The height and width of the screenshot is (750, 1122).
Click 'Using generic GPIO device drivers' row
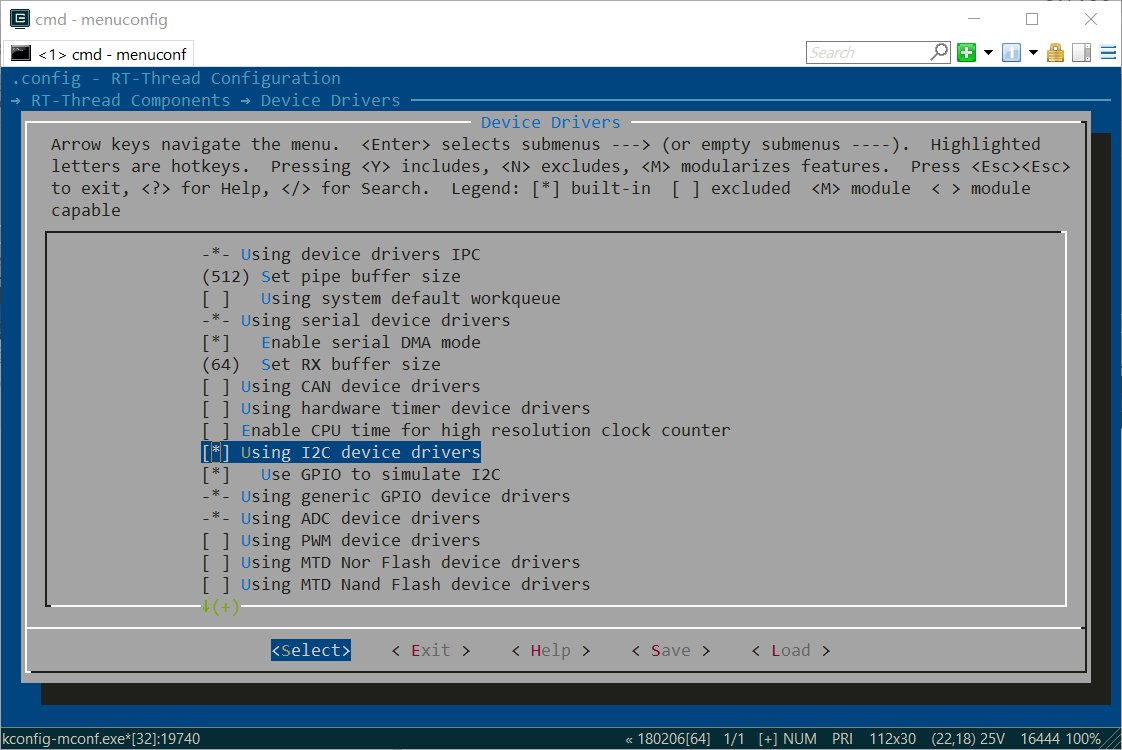(386, 497)
